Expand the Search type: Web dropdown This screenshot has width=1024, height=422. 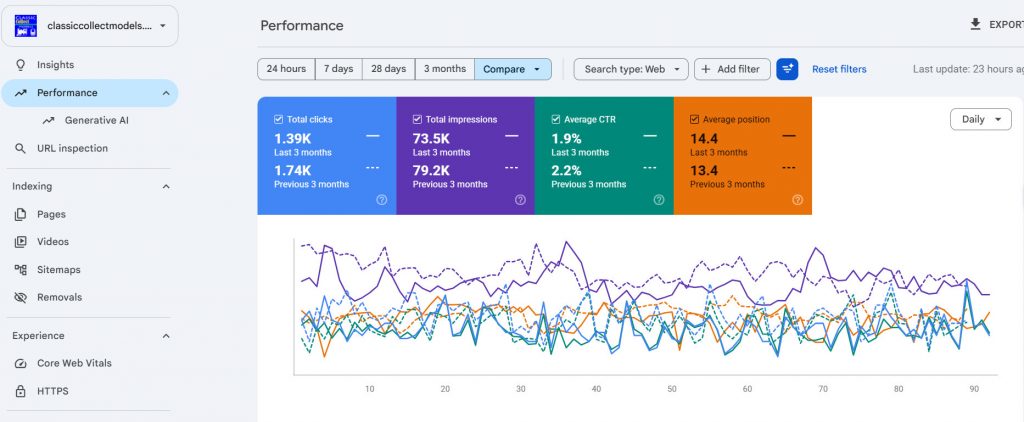pos(631,69)
